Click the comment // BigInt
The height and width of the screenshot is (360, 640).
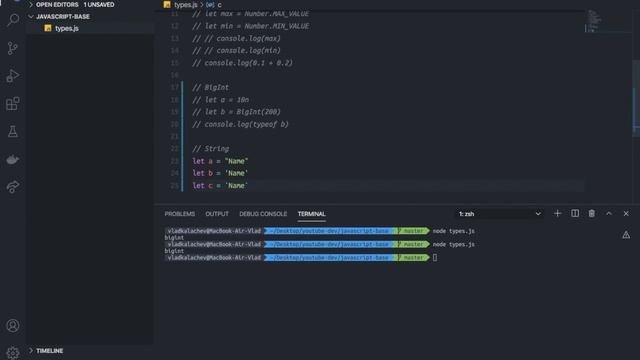[x=211, y=87]
